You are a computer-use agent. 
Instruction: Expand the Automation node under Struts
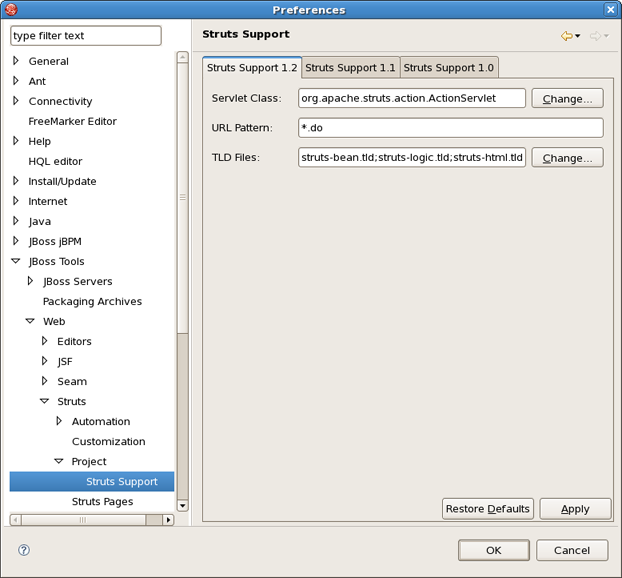coord(59,421)
